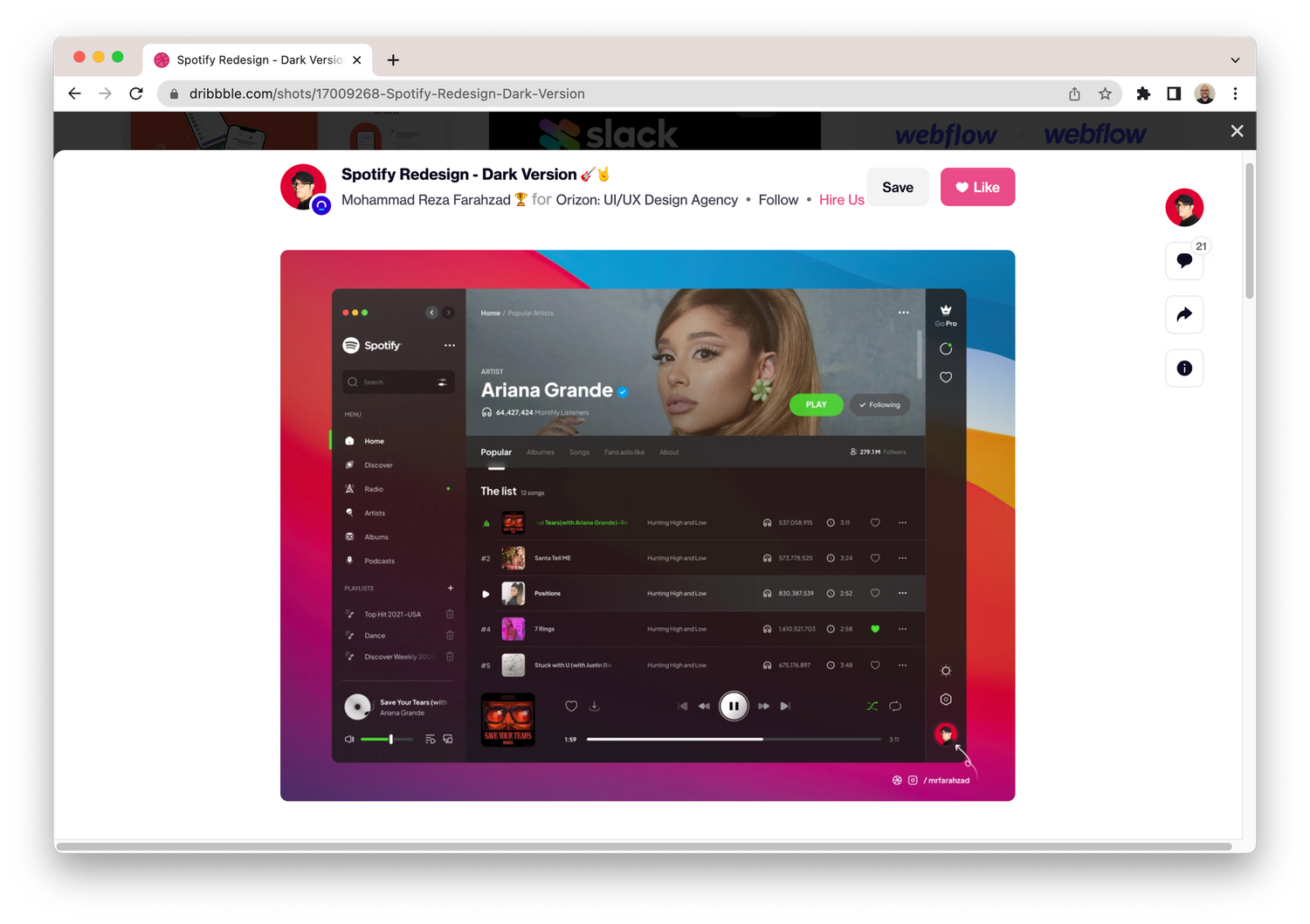Like the Spotify Redesign shot
1310x924 pixels.
[977, 187]
